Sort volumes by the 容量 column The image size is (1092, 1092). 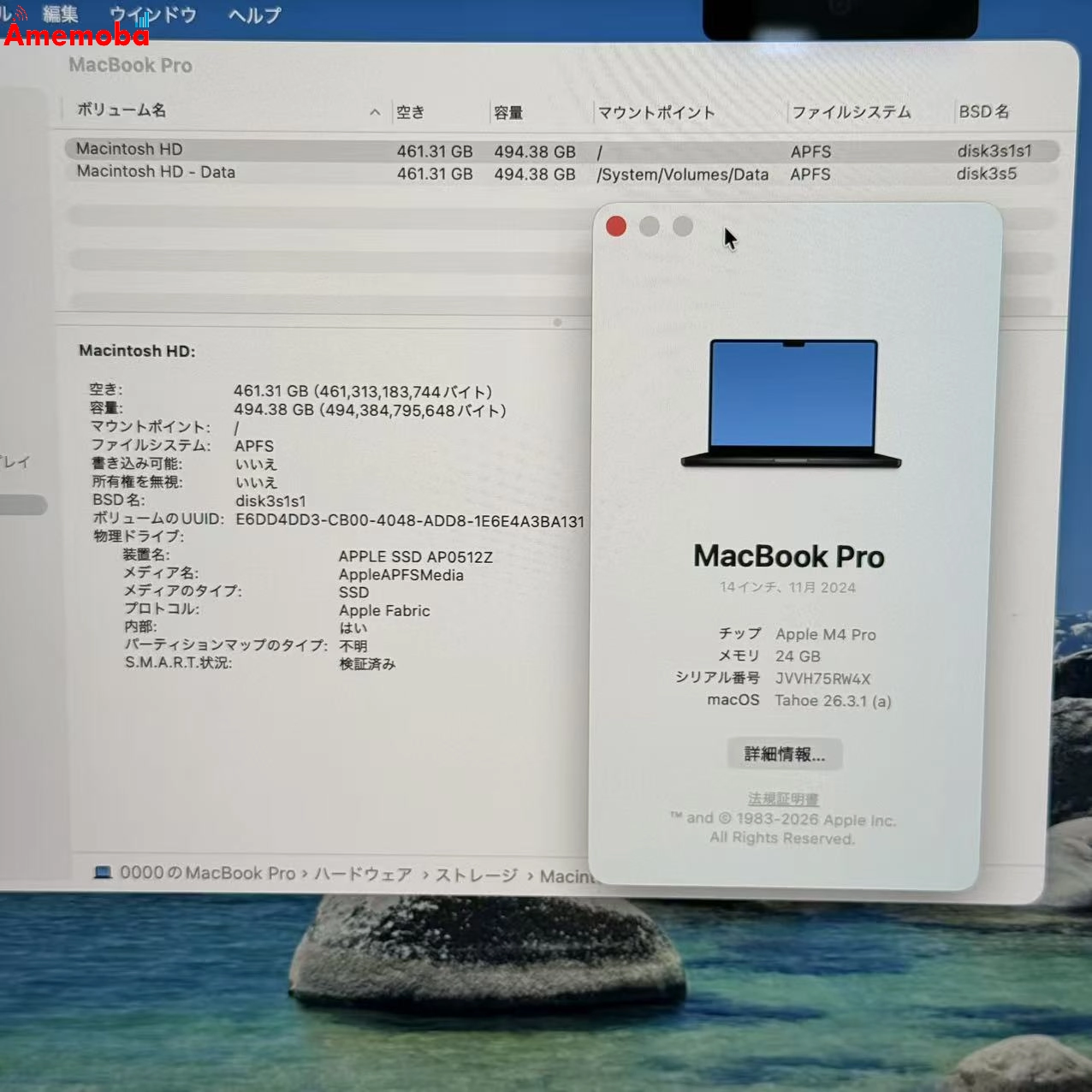[x=507, y=112]
